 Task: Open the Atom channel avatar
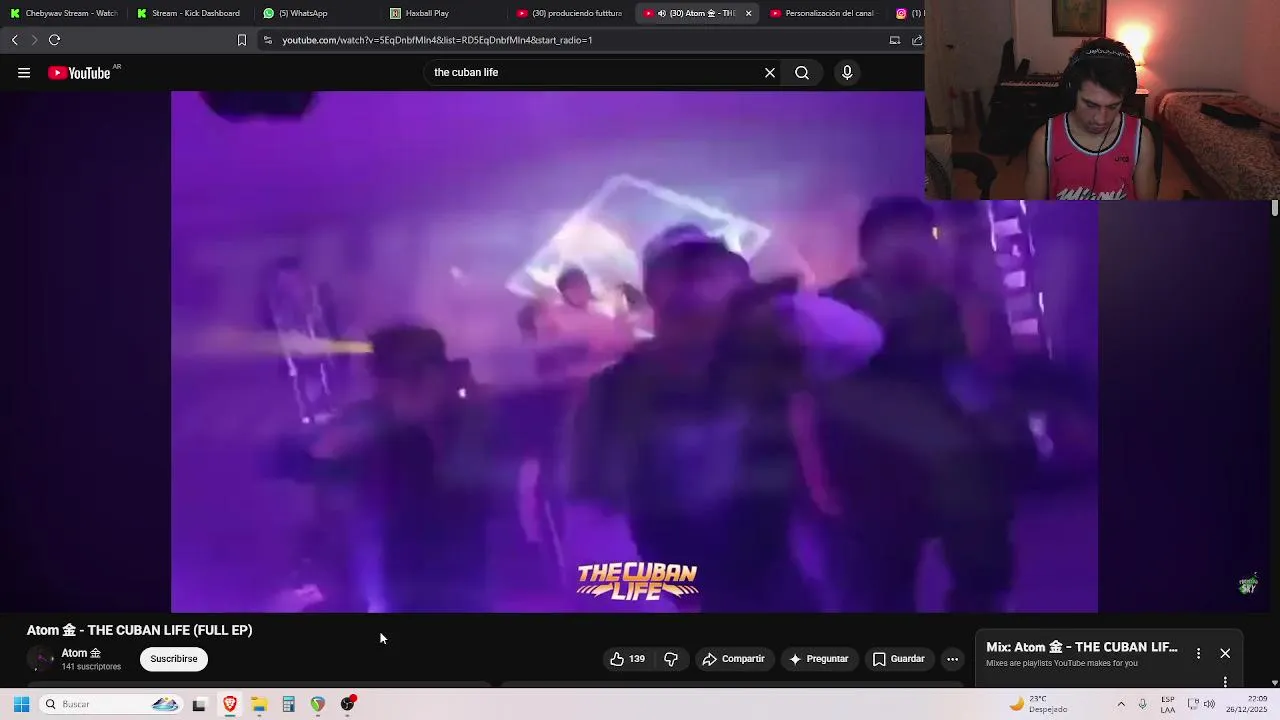click(x=40, y=659)
